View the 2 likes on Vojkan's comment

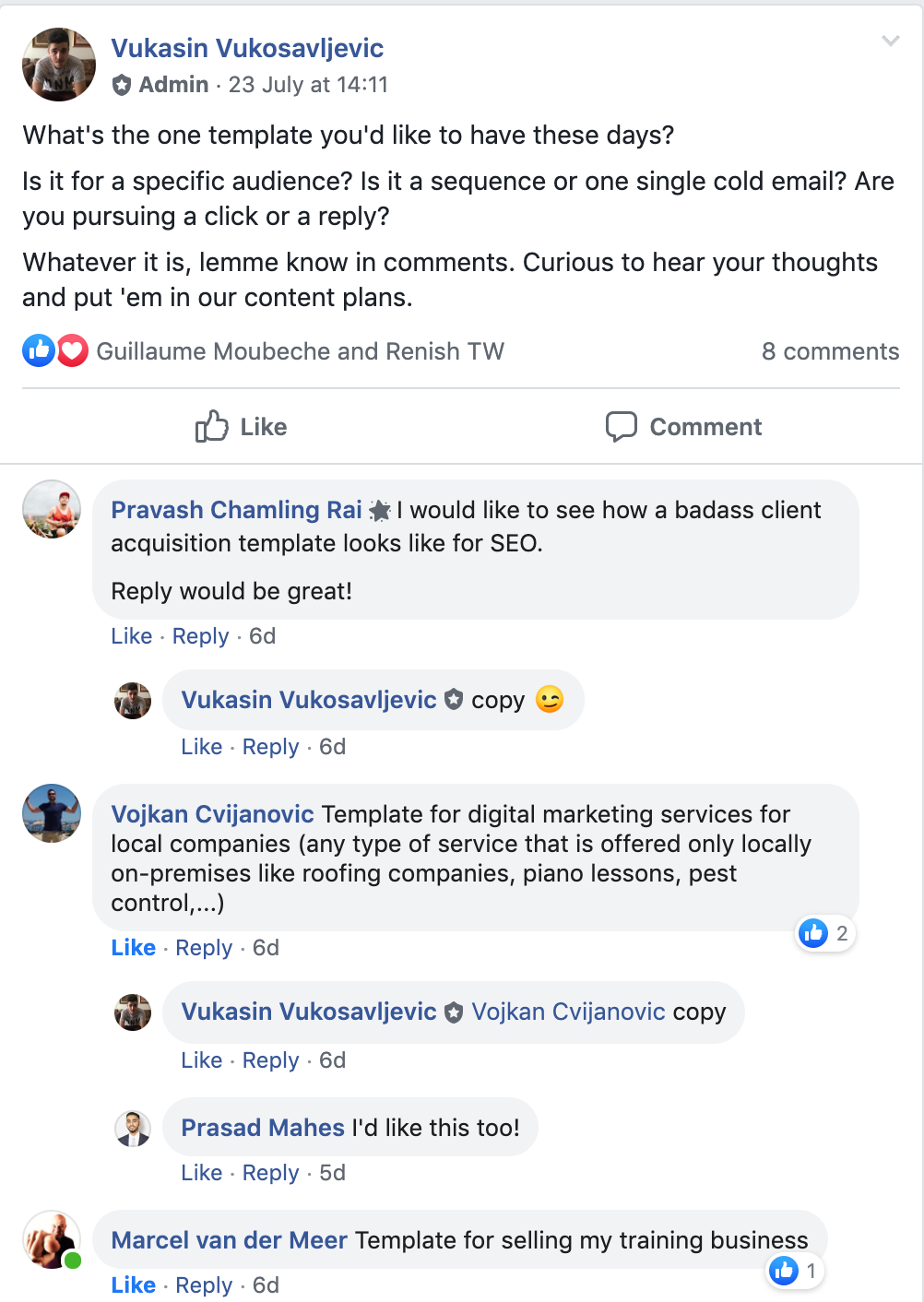click(x=825, y=934)
